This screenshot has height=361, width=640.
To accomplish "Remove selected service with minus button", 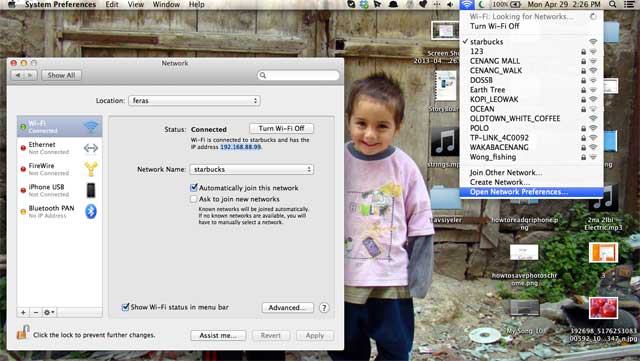I will point(36,312).
